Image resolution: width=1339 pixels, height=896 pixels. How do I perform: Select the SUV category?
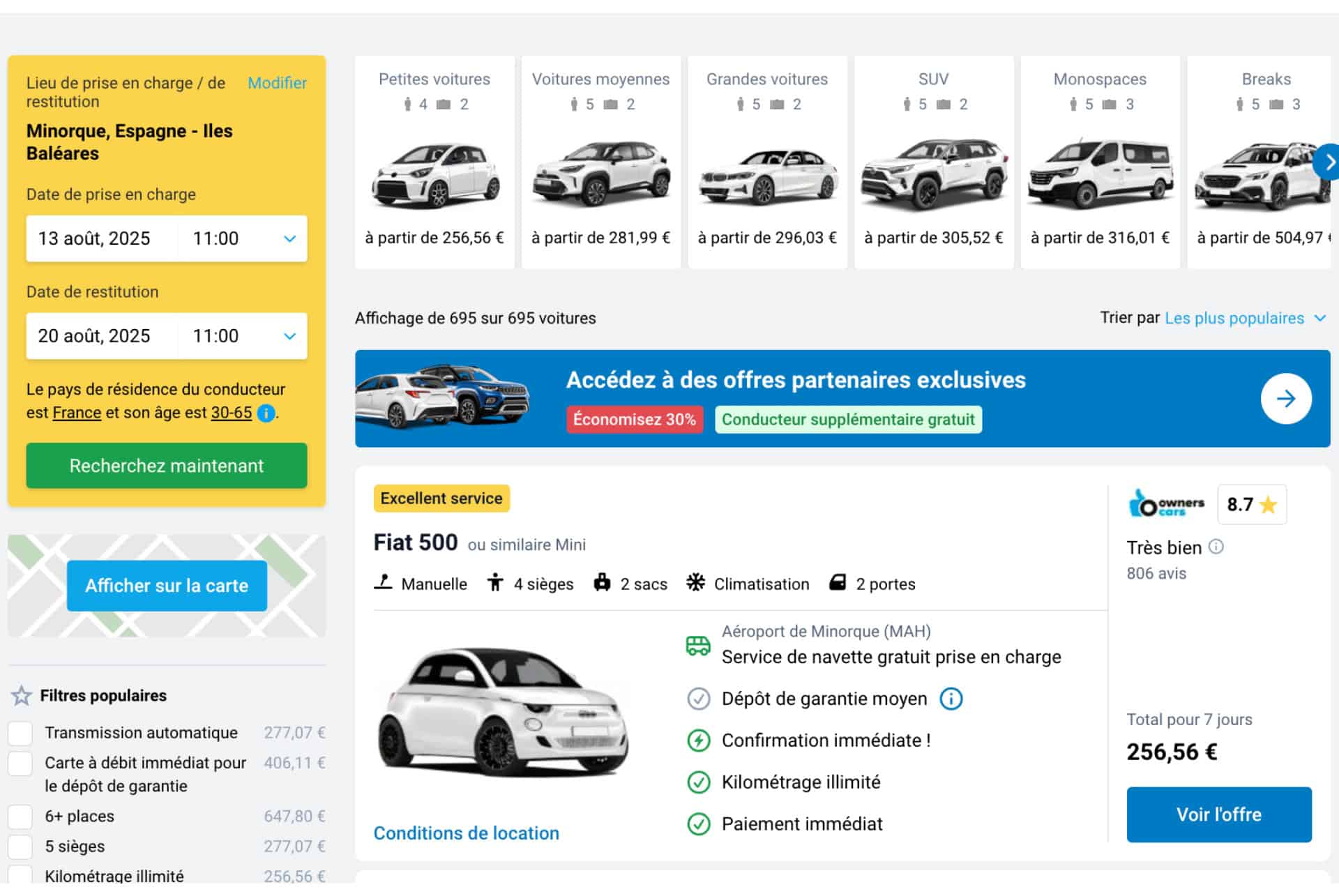point(934,162)
